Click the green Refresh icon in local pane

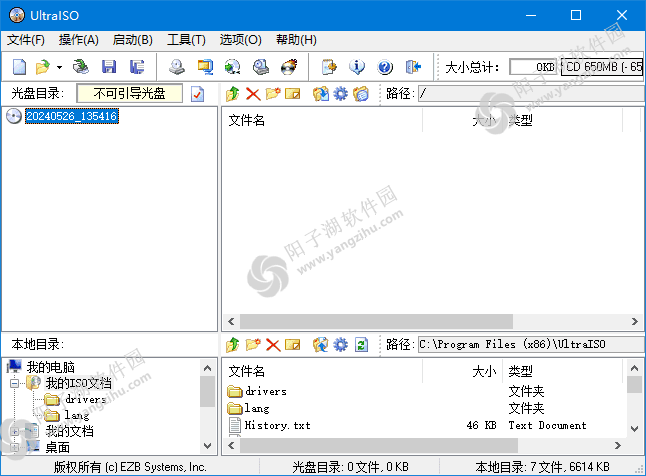(x=361, y=345)
